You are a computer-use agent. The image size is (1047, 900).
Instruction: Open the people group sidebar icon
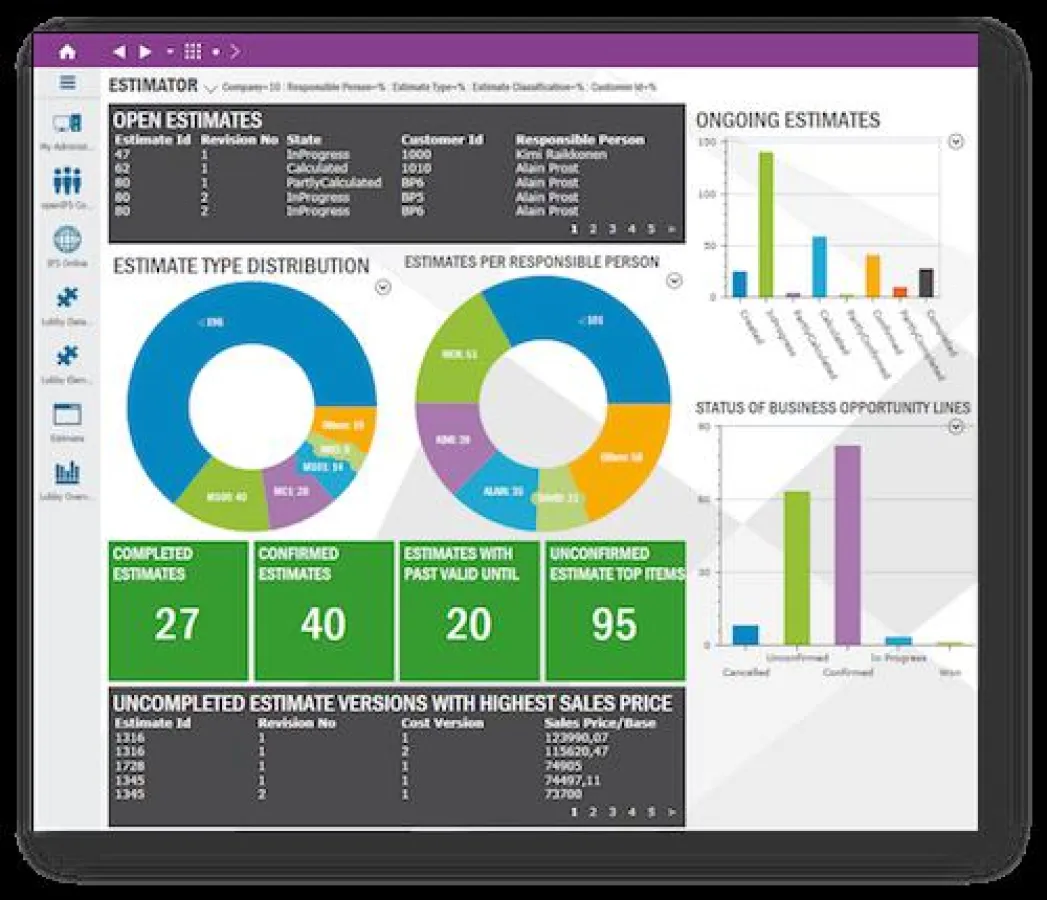(x=68, y=183)
